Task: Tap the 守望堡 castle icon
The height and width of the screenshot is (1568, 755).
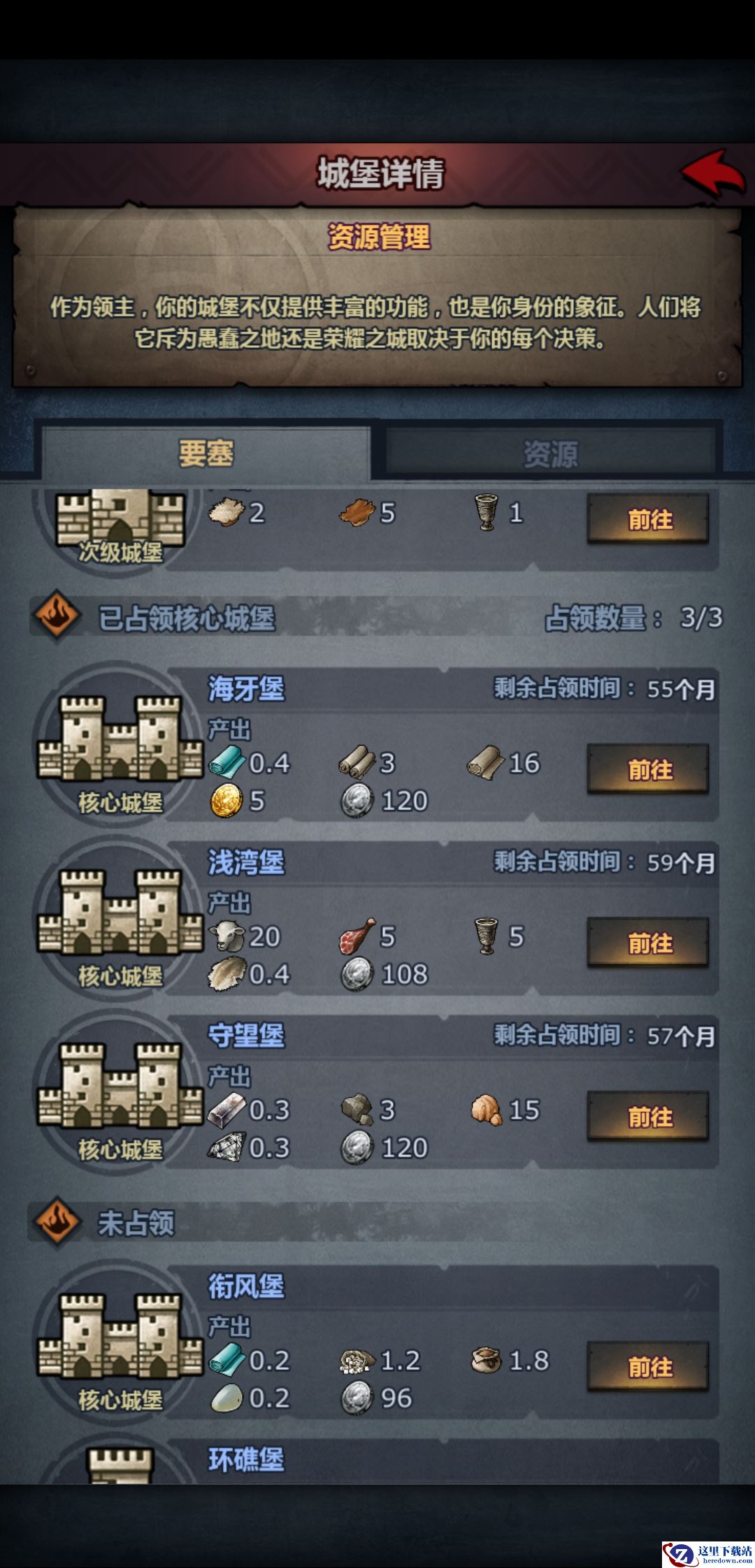Action: coord(120,1084)
